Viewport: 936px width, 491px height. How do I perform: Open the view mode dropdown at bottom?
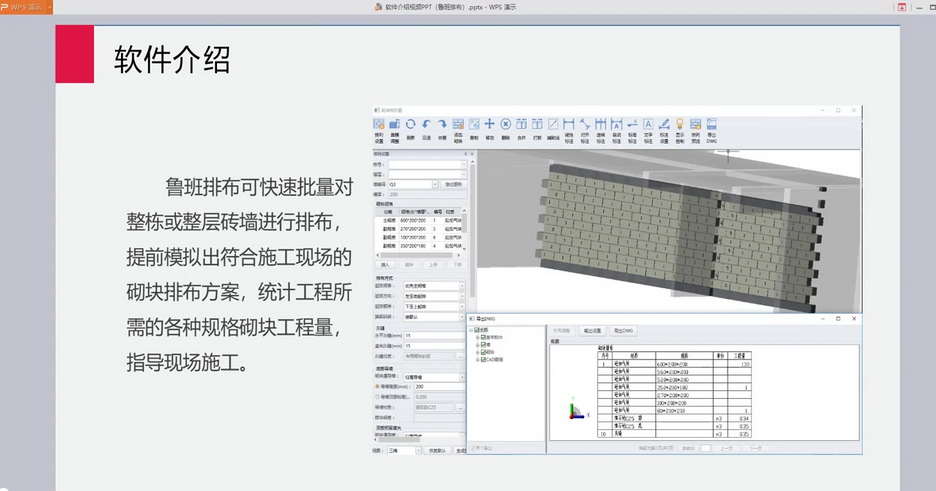pos(418,450)
